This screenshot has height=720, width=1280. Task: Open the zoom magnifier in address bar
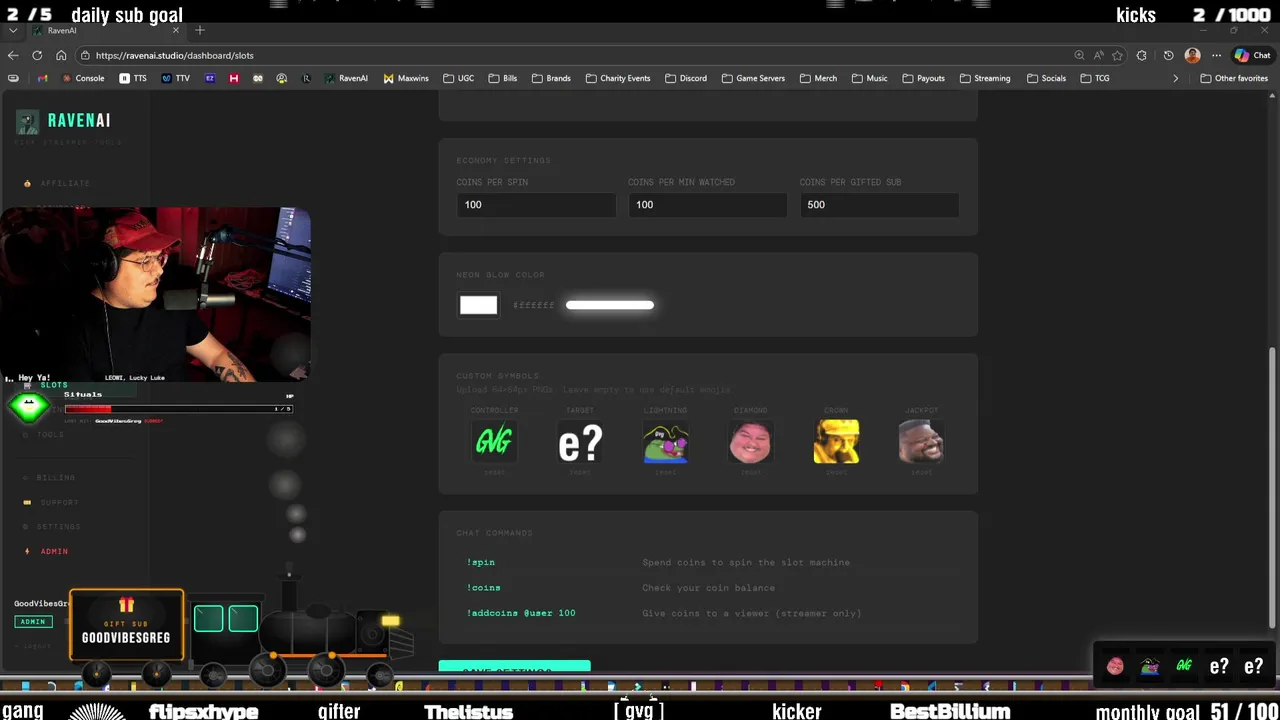pos(1079,55)
